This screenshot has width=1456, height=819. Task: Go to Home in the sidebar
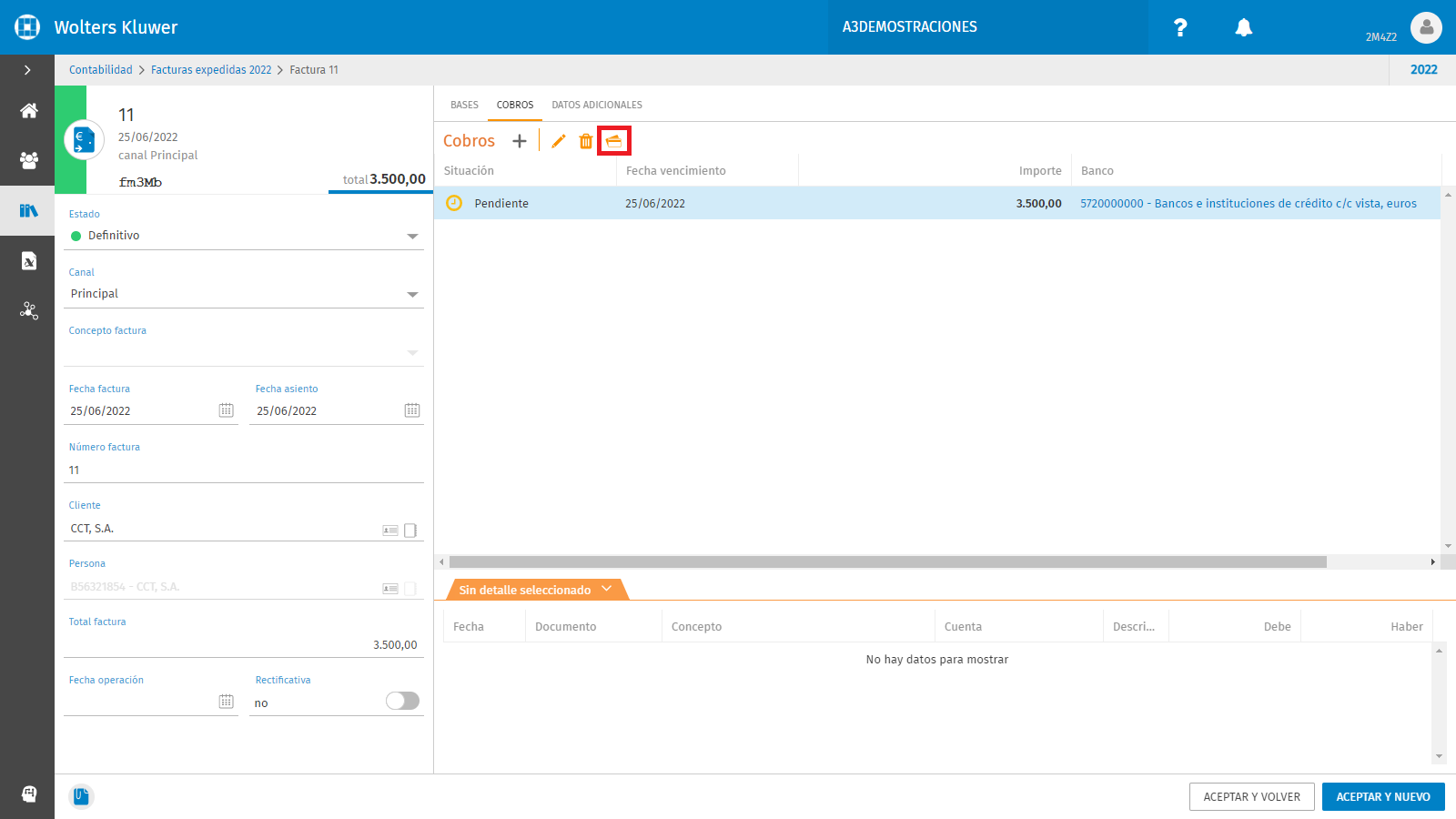coord(29,111)
